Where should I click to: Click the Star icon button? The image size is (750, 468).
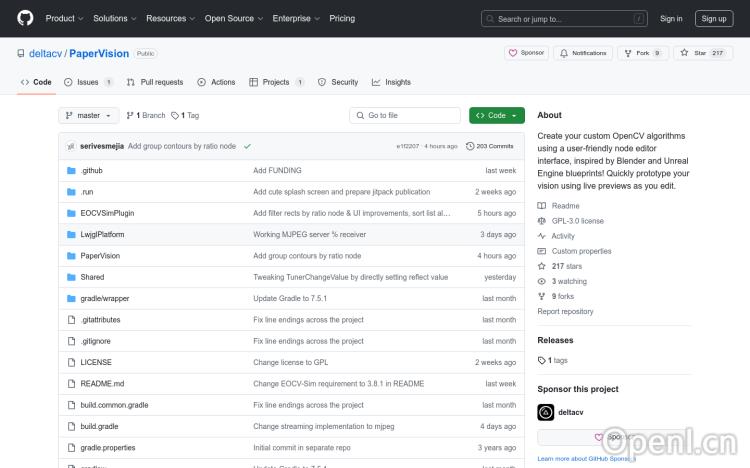pos(685,53)
